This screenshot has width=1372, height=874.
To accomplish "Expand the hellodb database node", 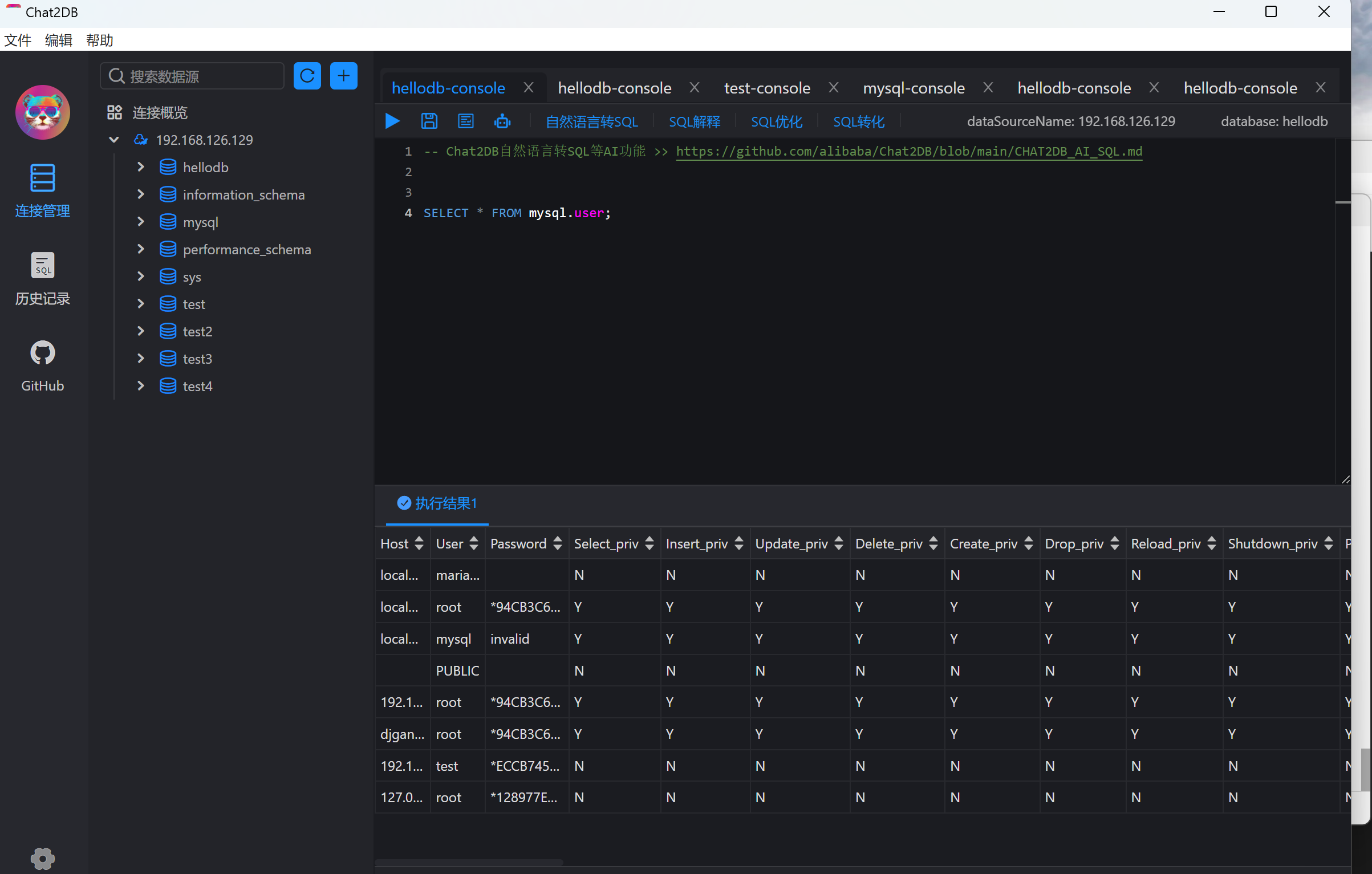I will click(x=141, y=167).
